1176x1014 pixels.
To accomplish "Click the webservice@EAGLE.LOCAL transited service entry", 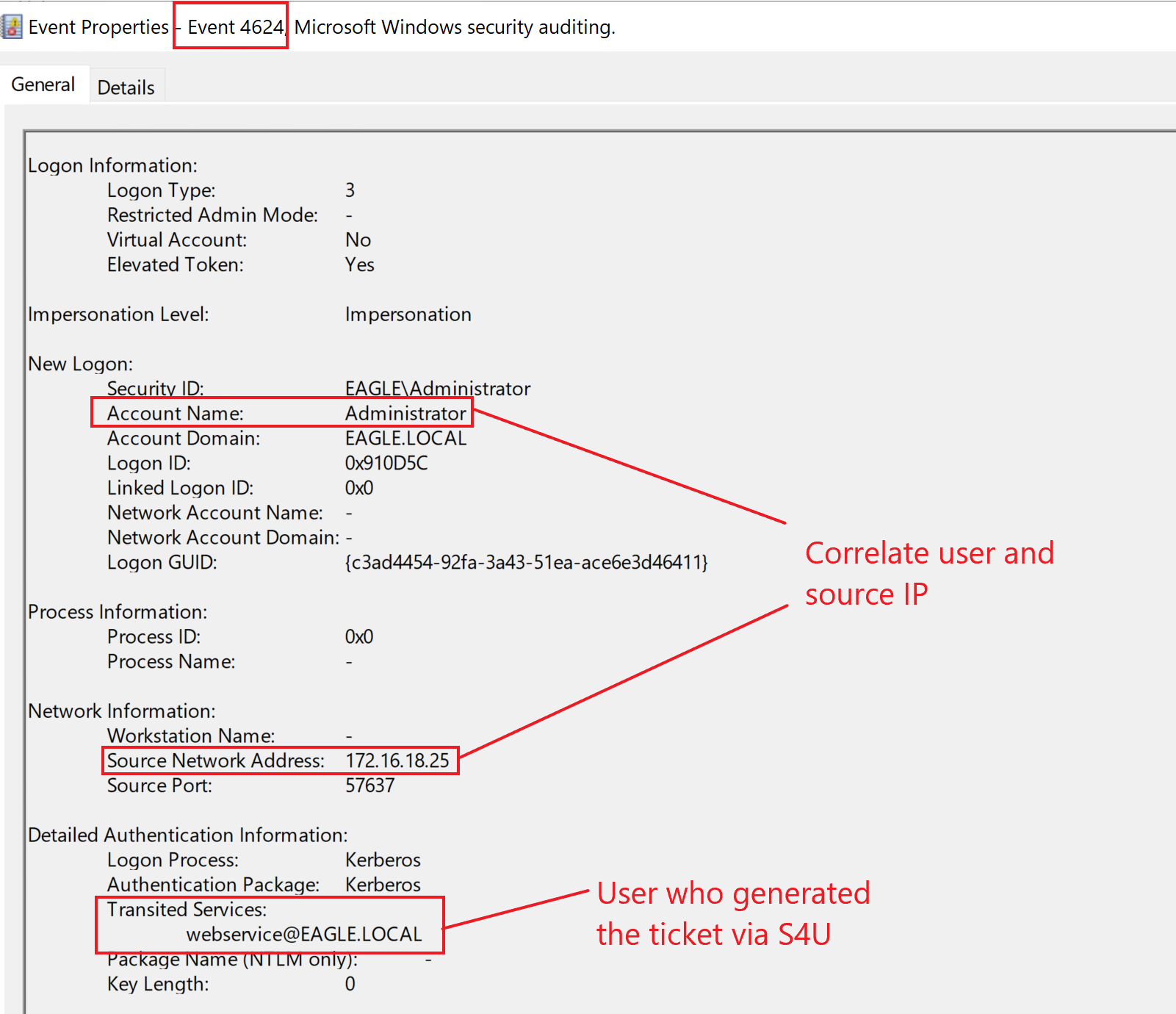I will tap(304, 934).
